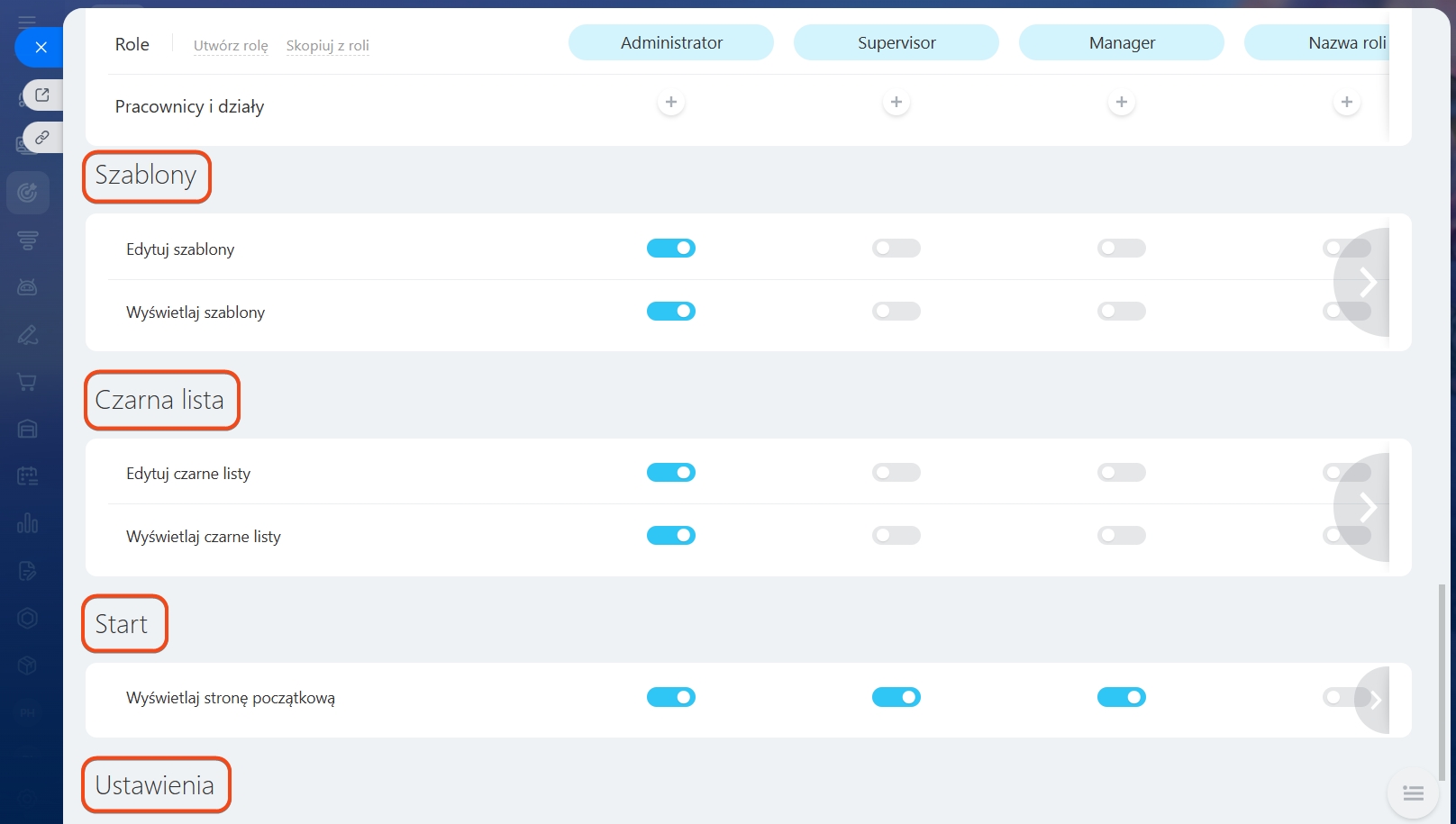Open the bar chart analytics icon
The image size is (1456, 824).
tap(28, 523)
